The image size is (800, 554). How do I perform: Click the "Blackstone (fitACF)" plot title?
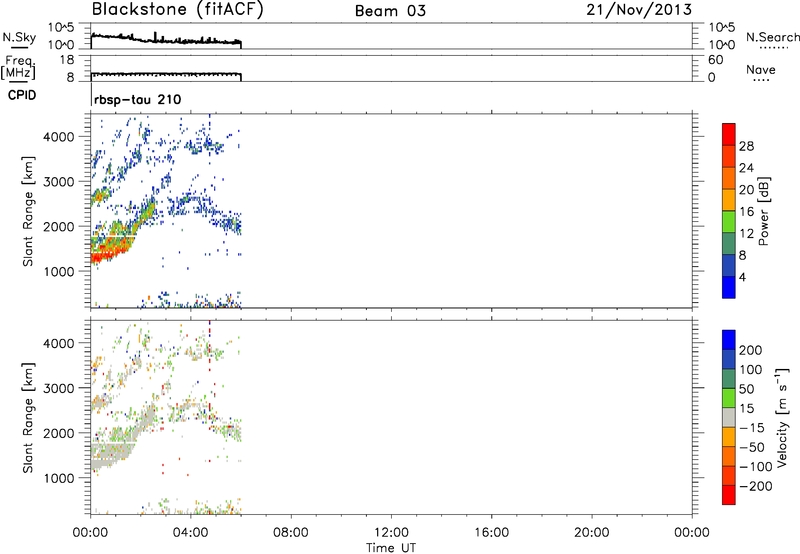tap(178, 9)
